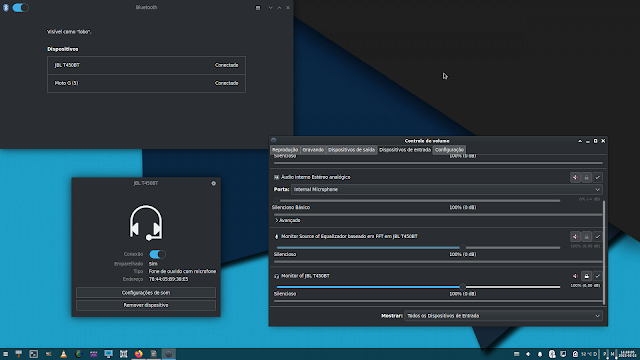Click Configurações de som button

[x=146, y=293]
